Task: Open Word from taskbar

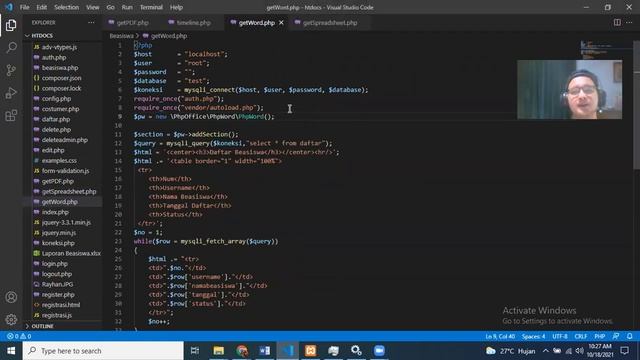Action: tap(264, 351)
